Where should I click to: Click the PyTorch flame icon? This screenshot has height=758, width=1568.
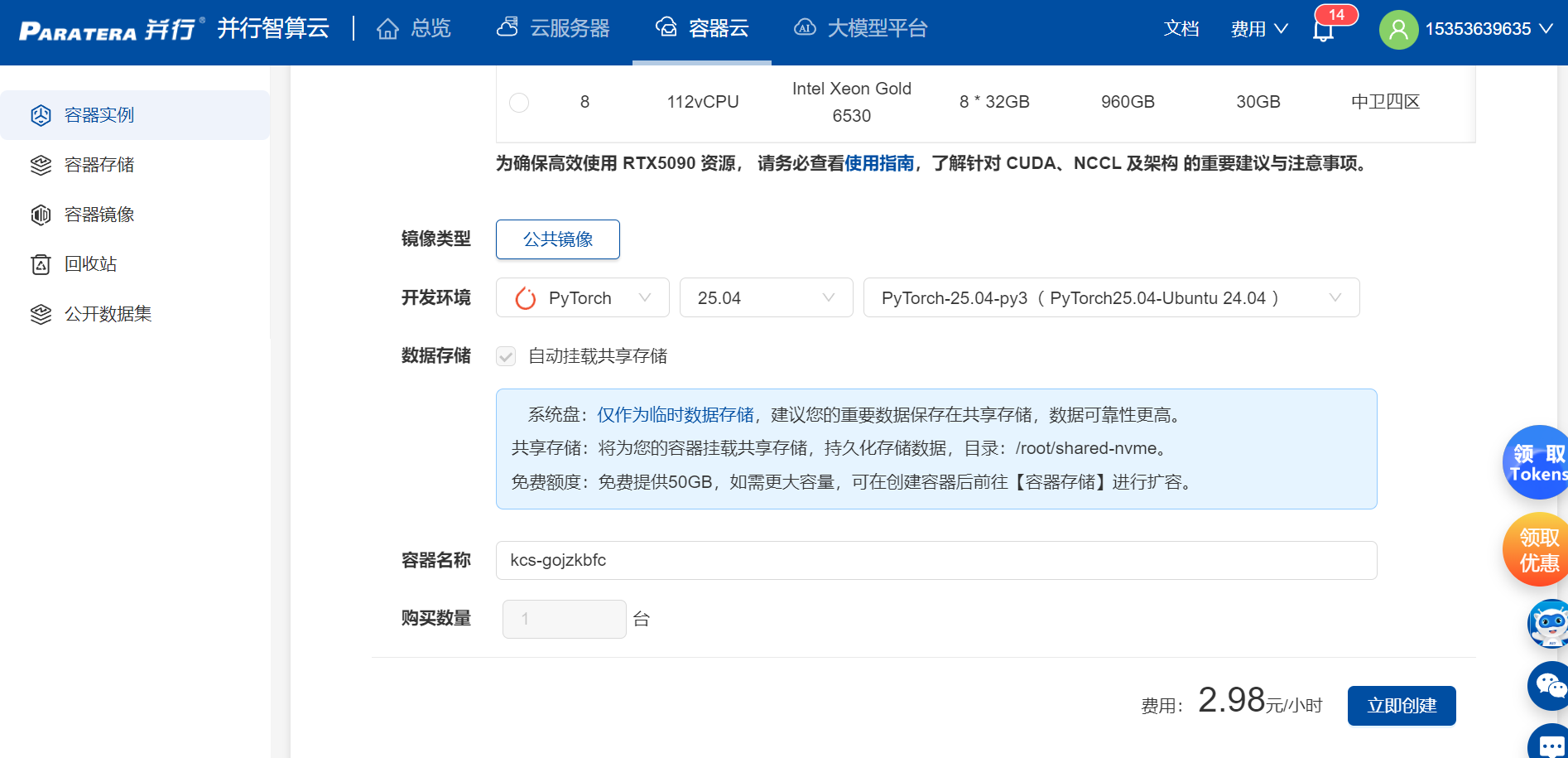tap(526, 298)
